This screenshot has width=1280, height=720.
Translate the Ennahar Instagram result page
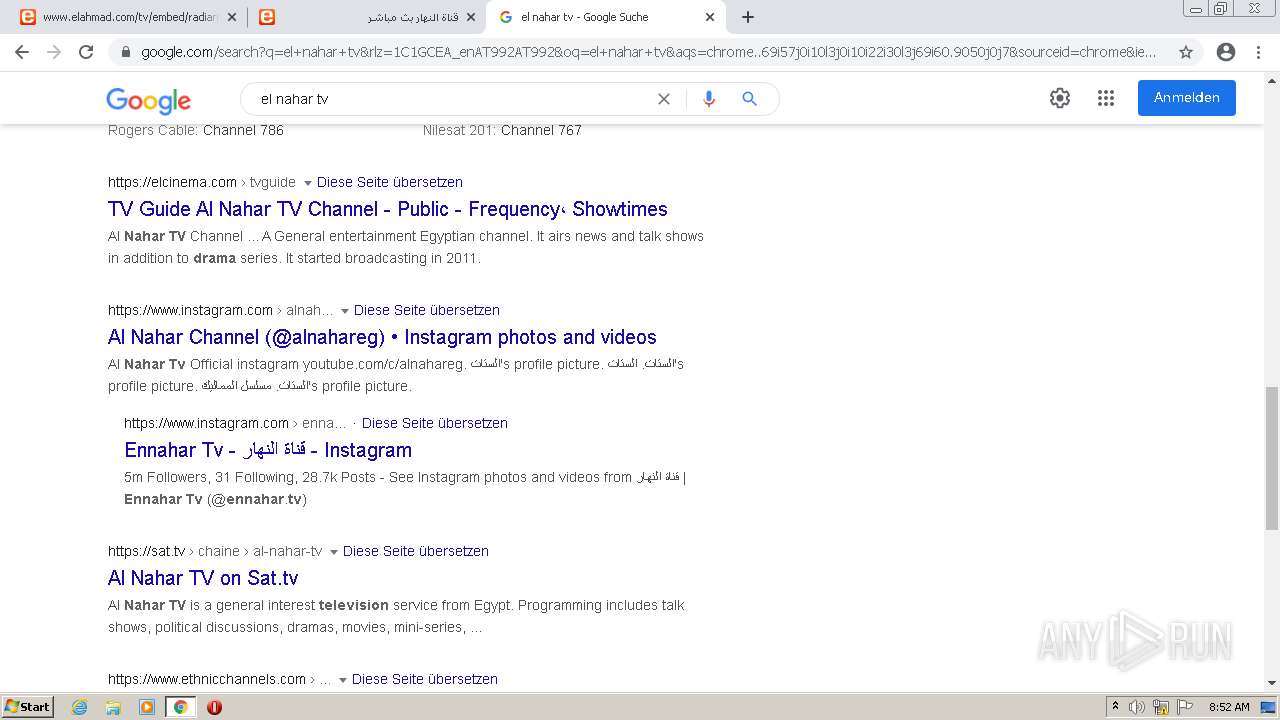(x=435, y=423)
